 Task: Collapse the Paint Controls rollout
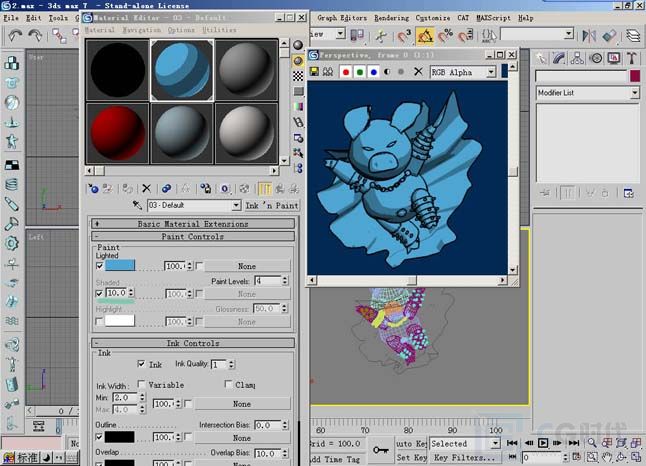(193, 237)
